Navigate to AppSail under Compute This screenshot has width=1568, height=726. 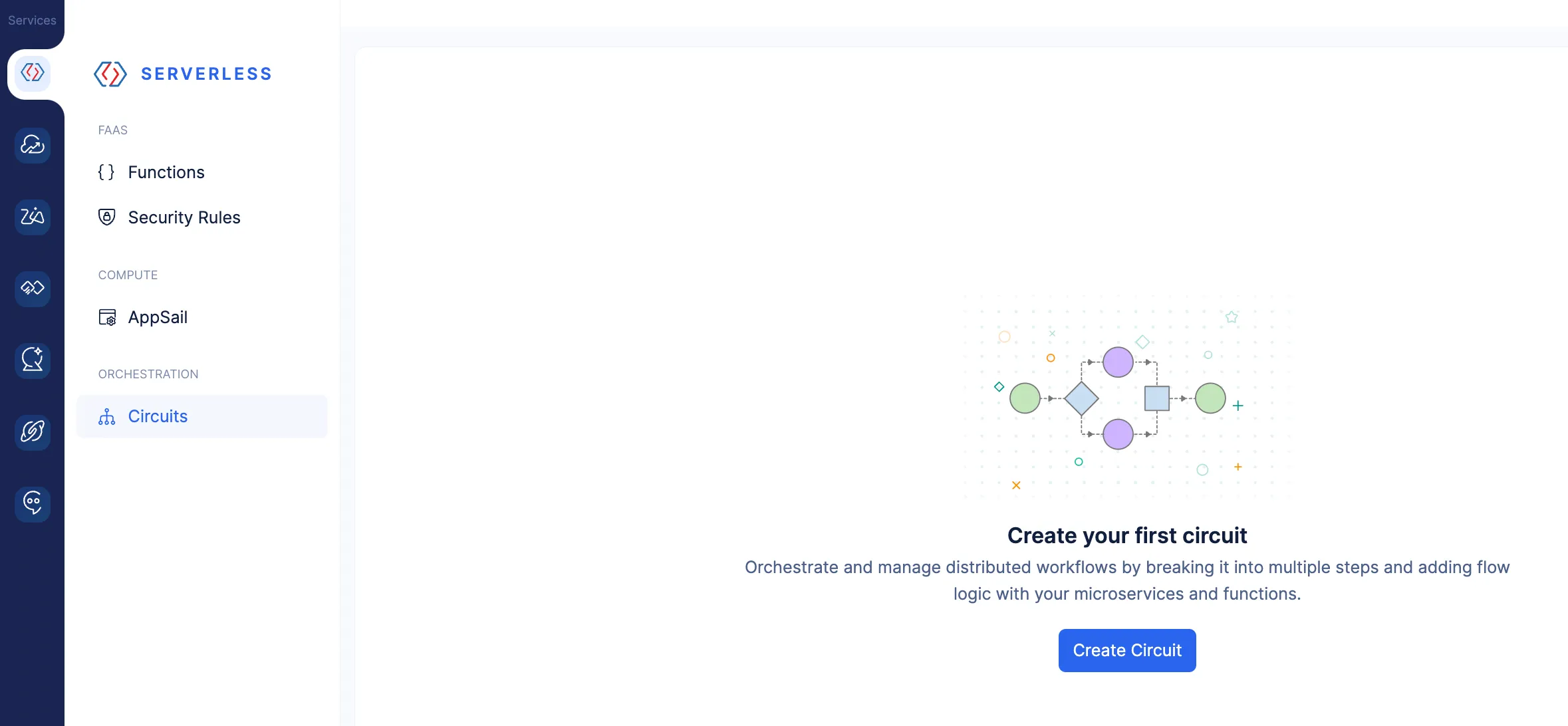click(x=158, y=317)
